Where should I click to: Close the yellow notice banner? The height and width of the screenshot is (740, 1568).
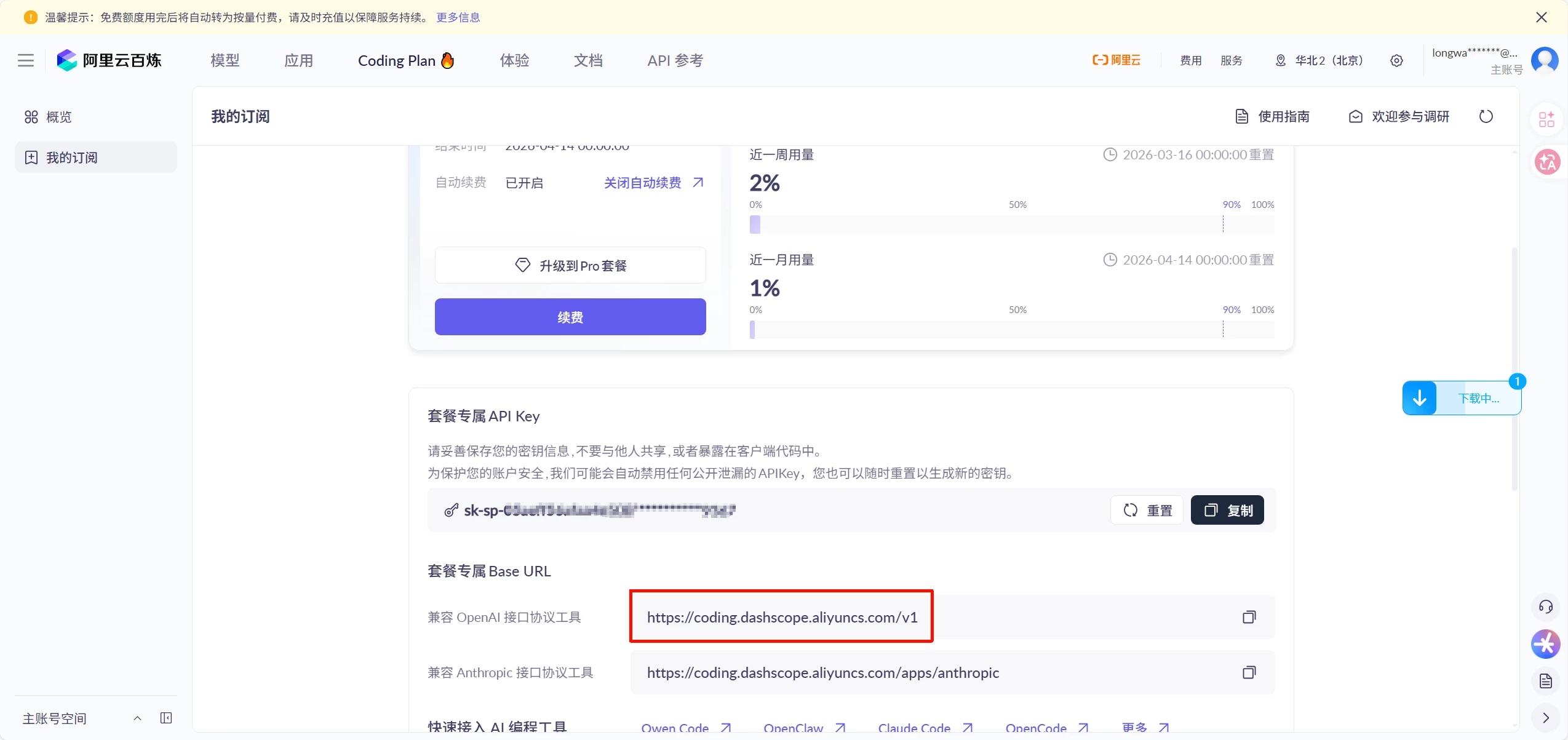[1541, 17]
